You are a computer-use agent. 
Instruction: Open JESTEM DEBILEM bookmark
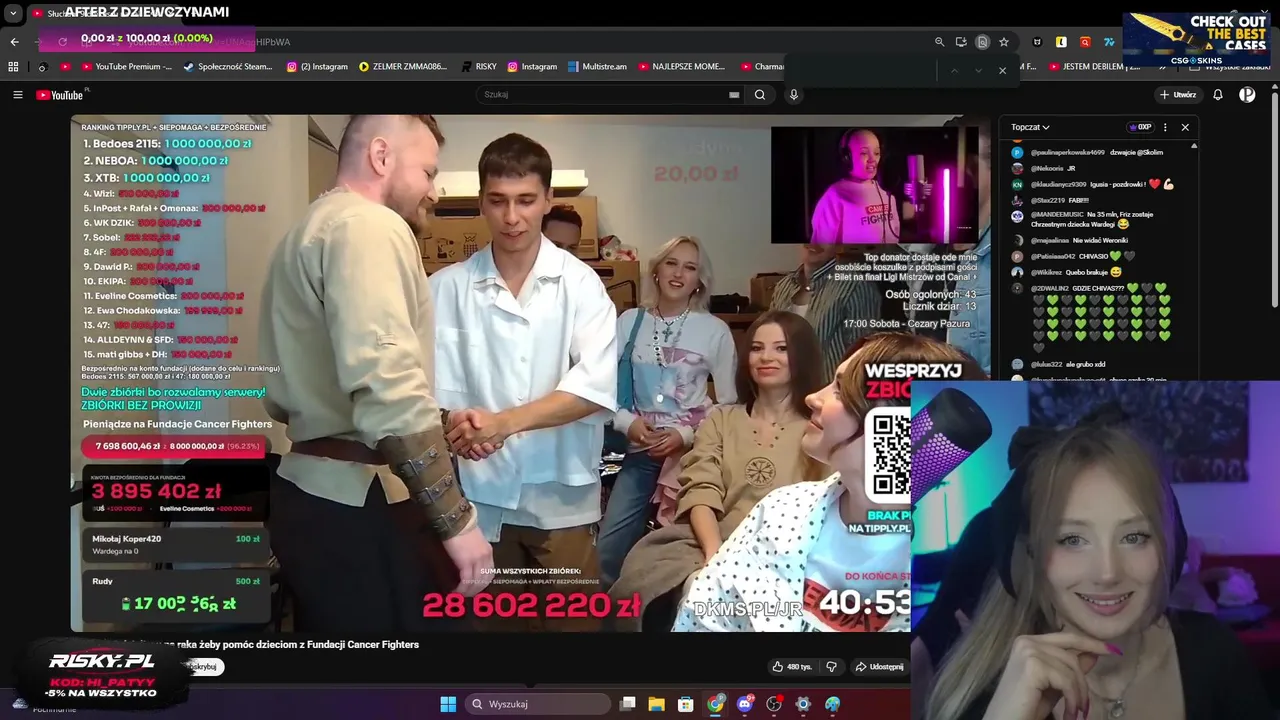coord(1095,67)
